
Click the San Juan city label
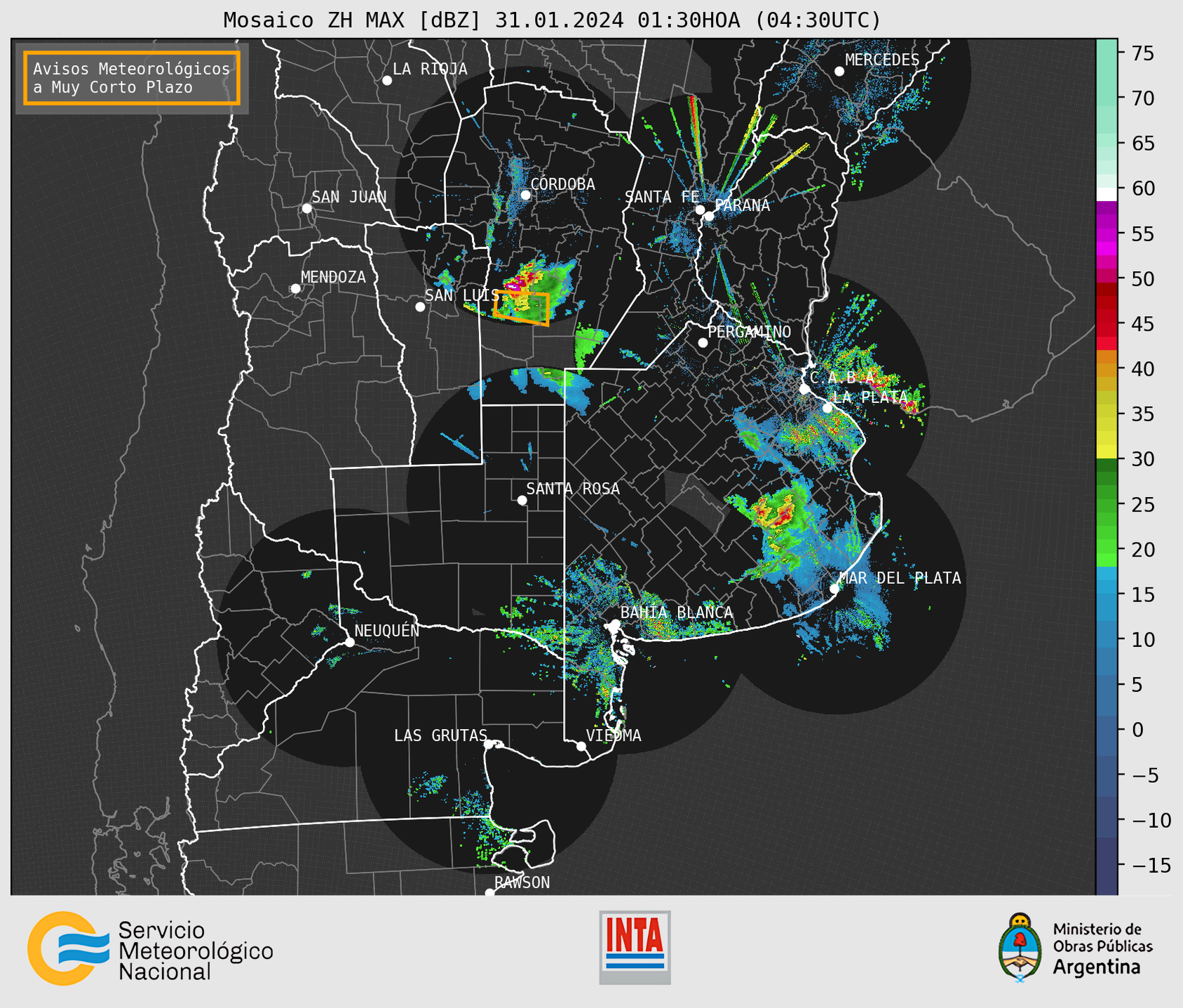349,197
